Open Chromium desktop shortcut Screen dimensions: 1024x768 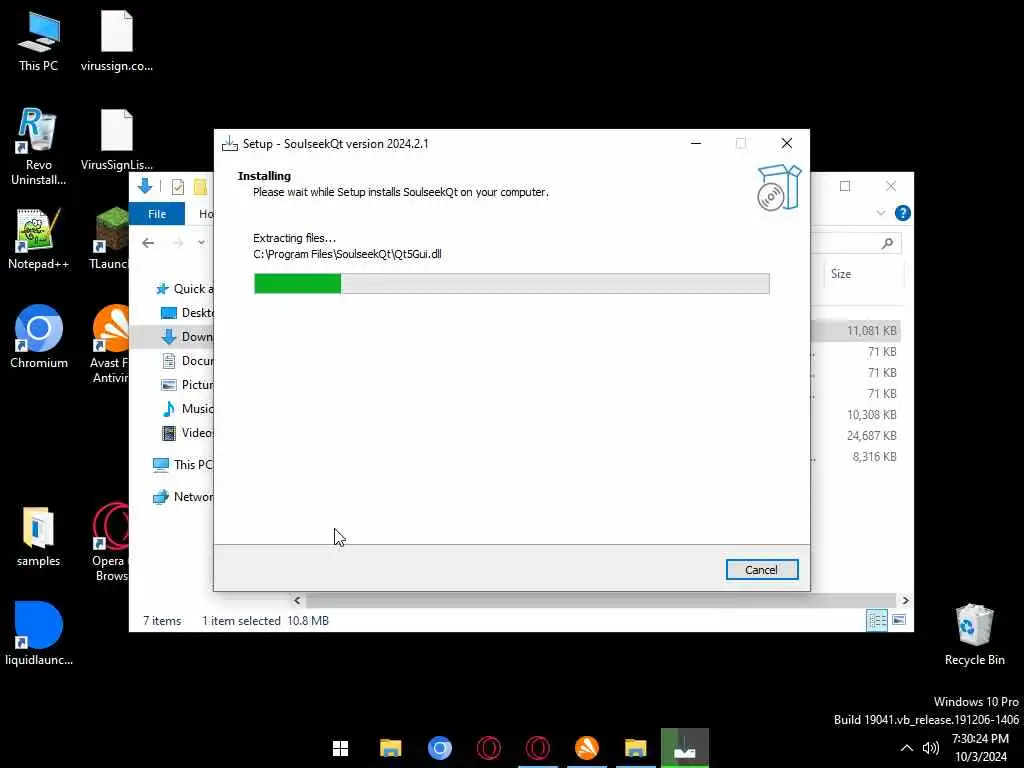click(39, 337)
